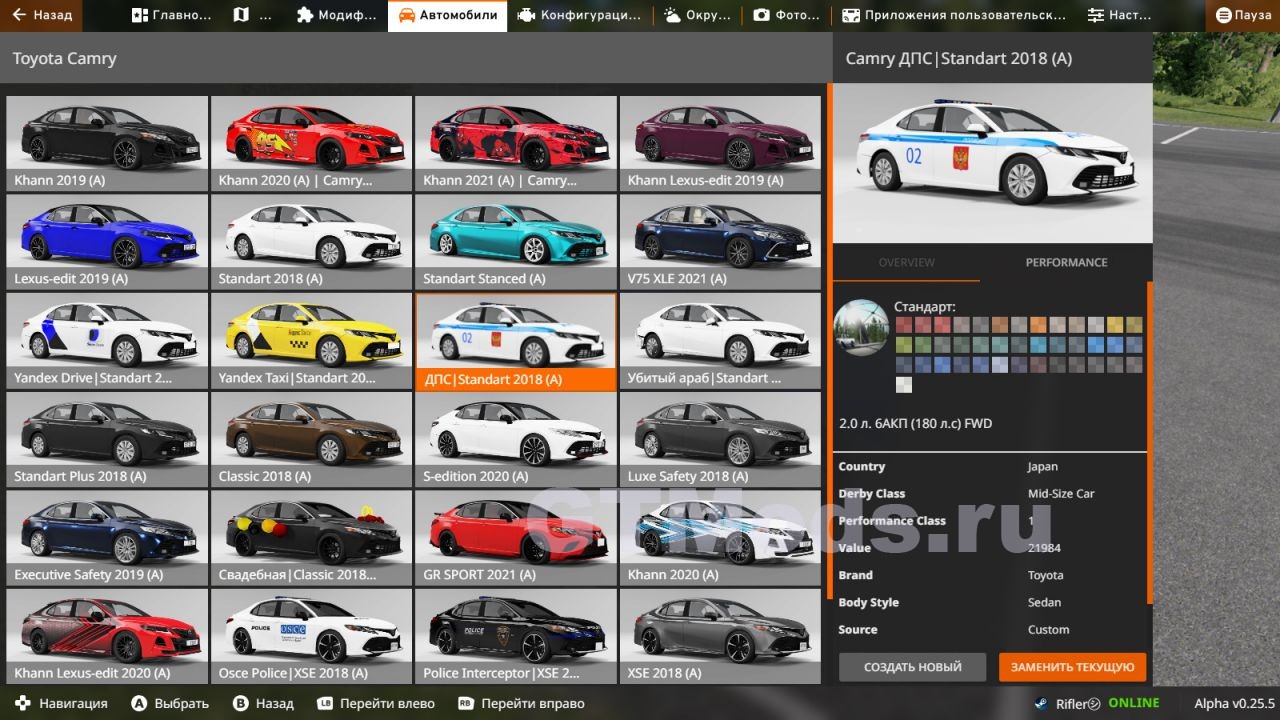Select yellow Yandex Taxi|Standart configuration
The width and height of the screenshot is (1280, 720).
click(x=311, y=341)
